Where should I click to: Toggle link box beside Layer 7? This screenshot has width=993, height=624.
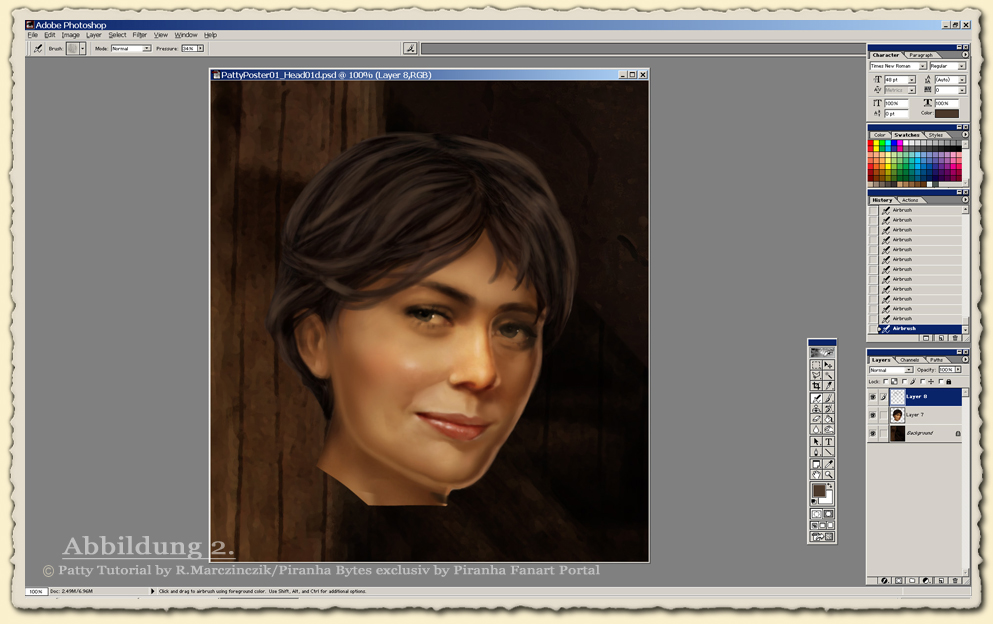(x=883, y=415)
